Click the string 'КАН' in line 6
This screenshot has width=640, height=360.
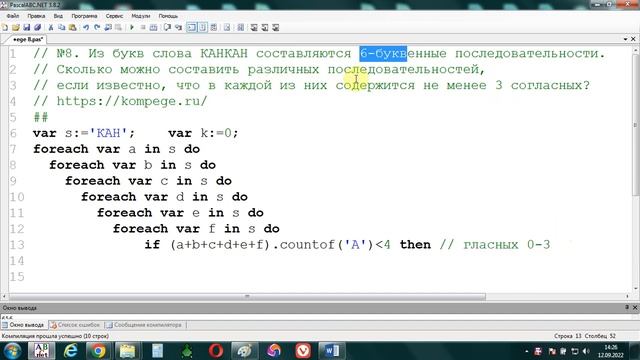pyautogui.click(x=108, y=133)
